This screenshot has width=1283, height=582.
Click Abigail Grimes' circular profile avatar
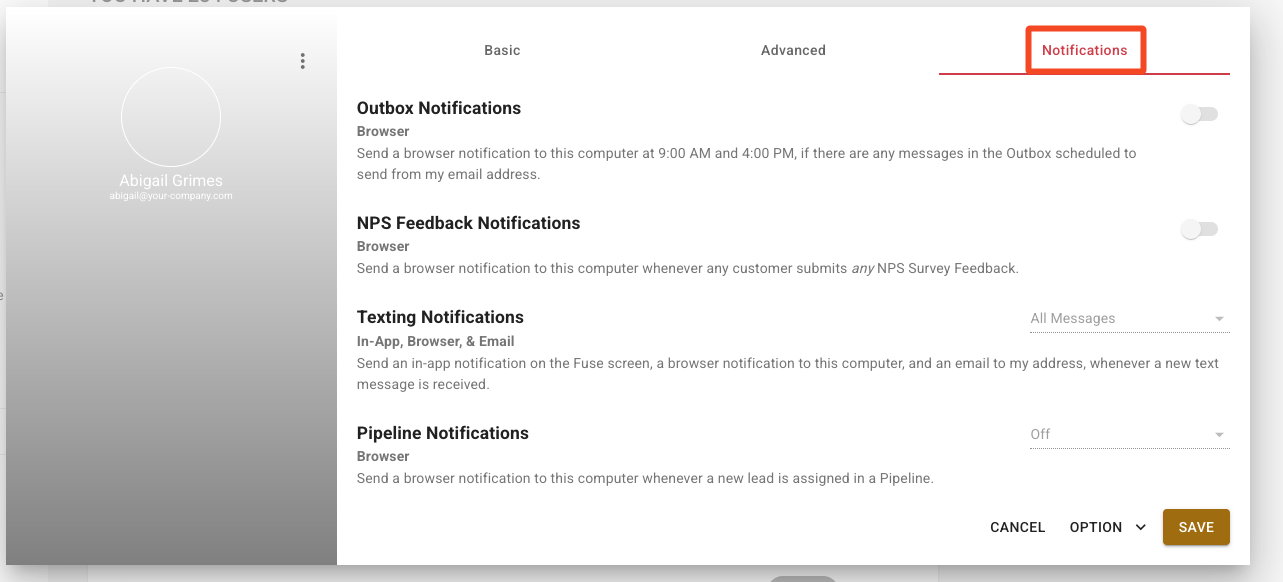[171, 117]
